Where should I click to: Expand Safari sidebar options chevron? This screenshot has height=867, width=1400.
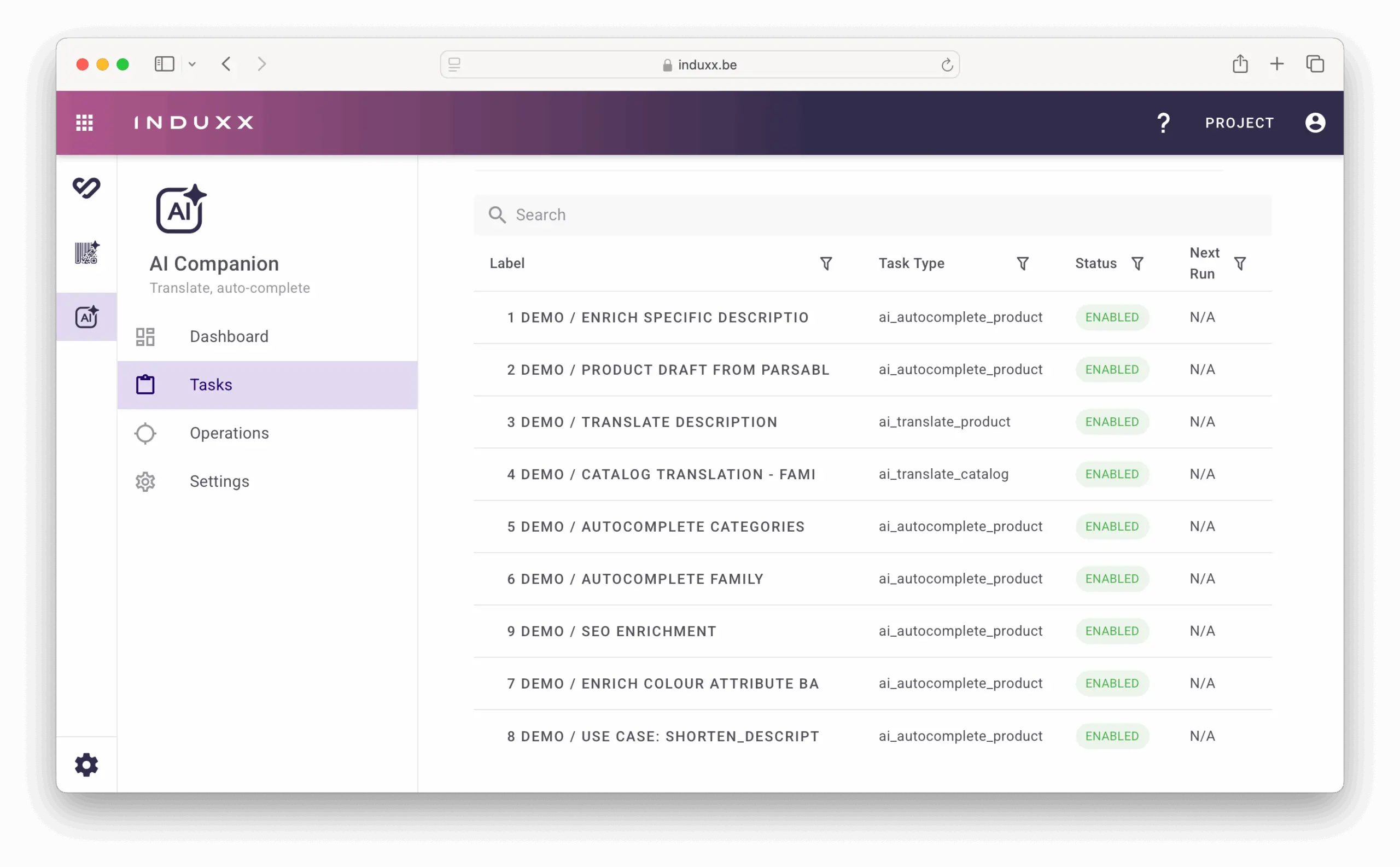[192, 64]
